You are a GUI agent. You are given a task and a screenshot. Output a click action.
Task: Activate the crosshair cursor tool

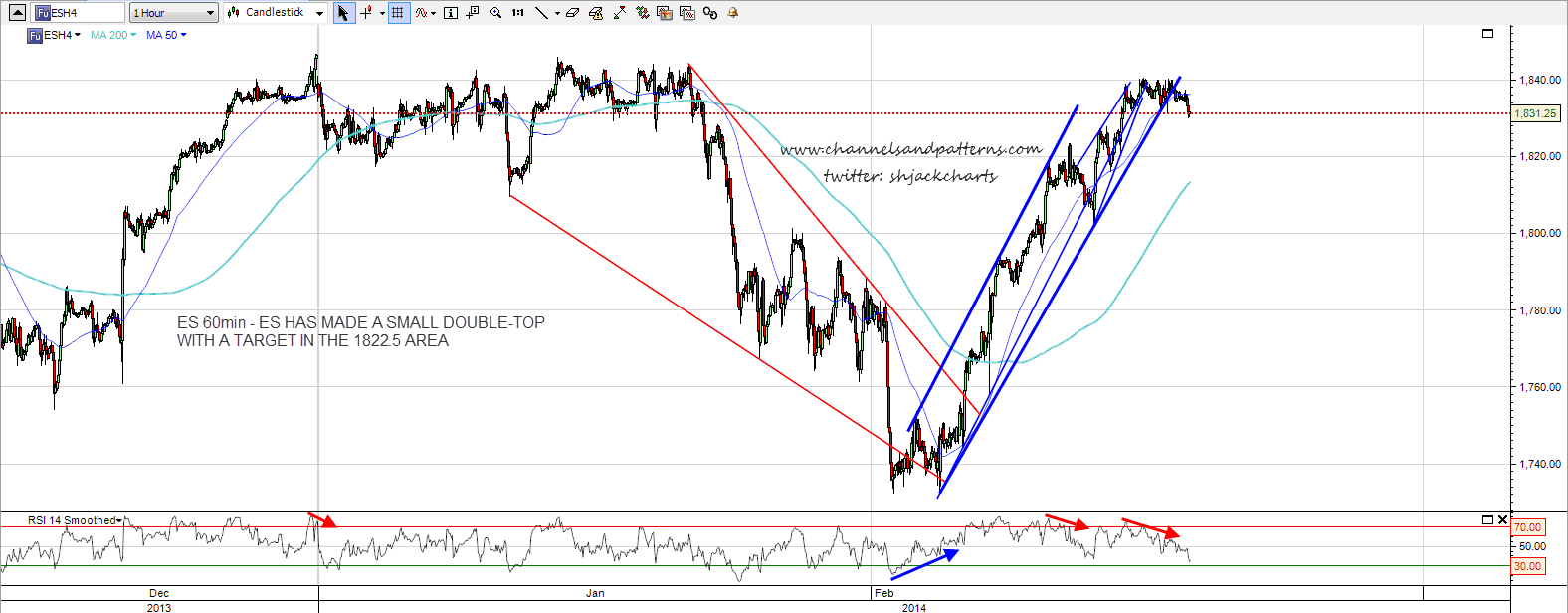[x=366, y=13]
